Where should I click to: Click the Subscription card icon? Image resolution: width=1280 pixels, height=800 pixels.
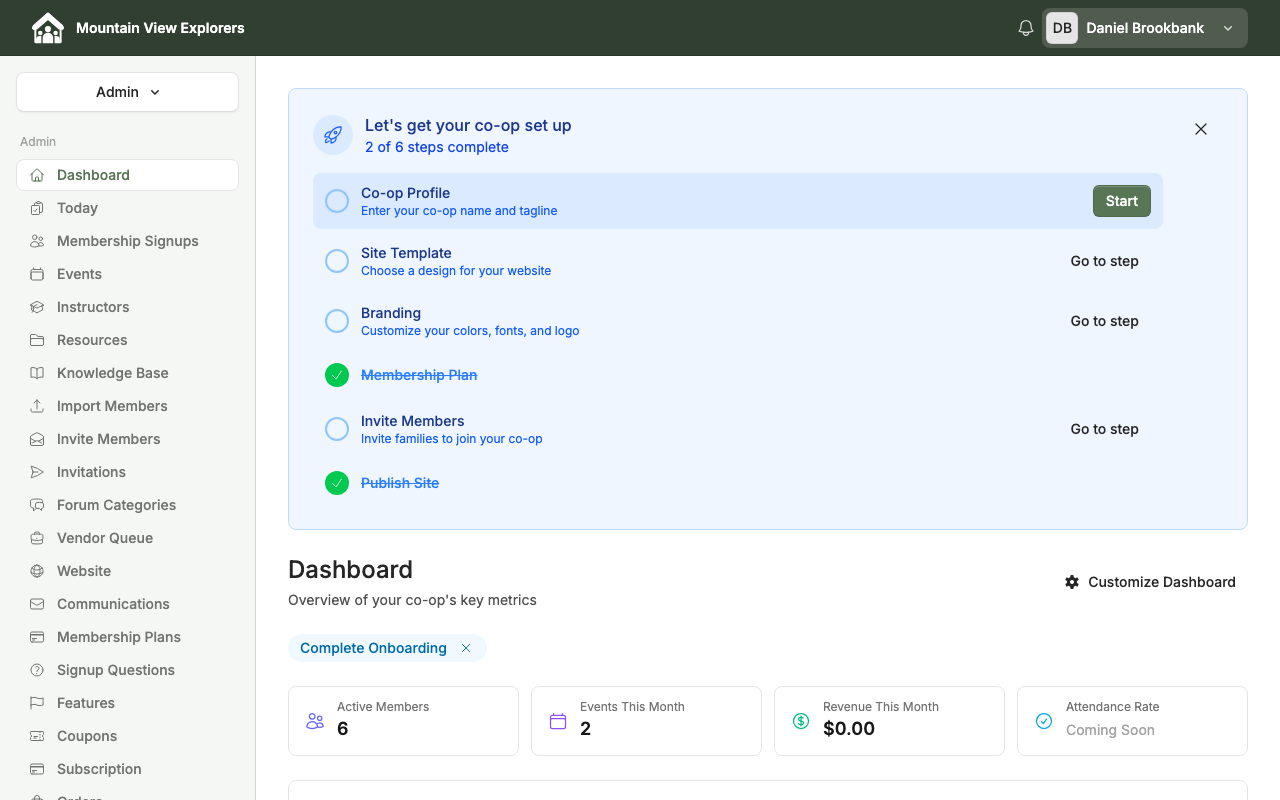[37, 769]
